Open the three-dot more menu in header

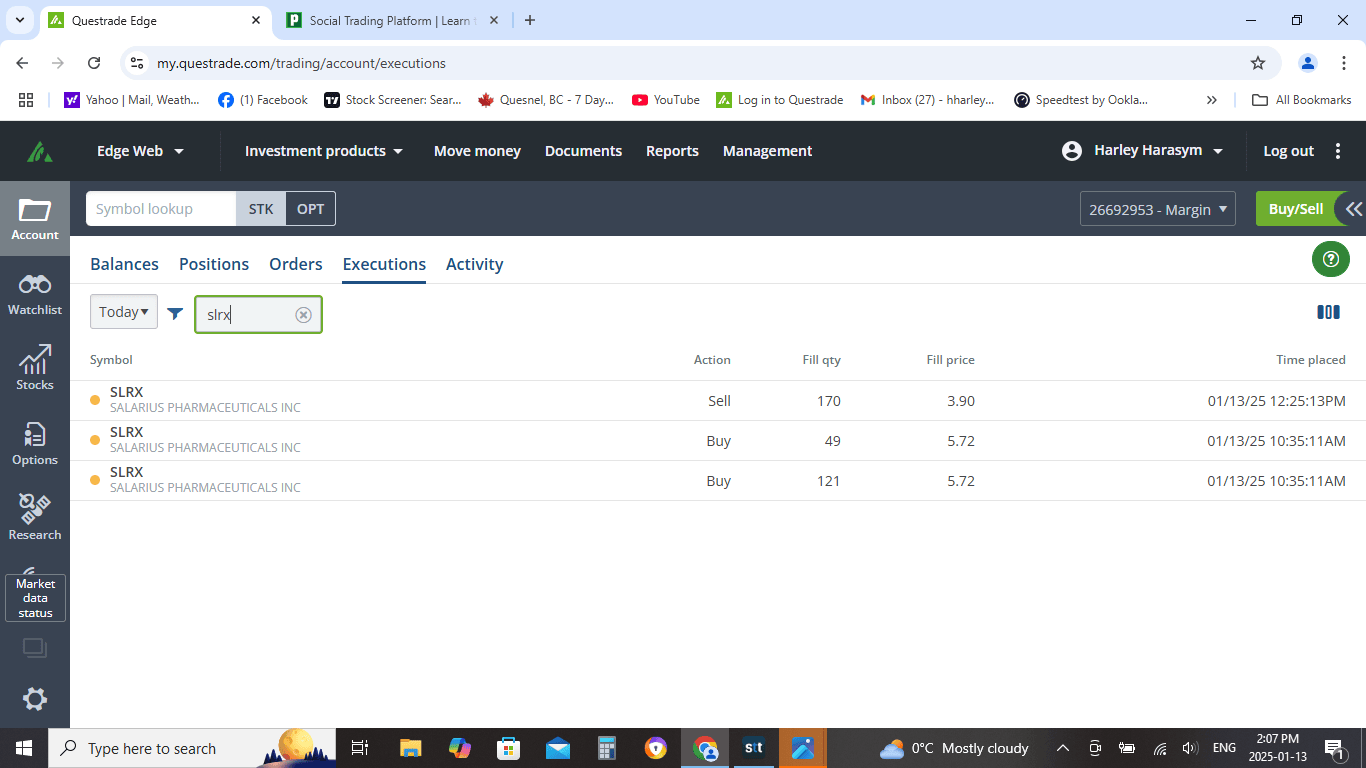click(x=1338, y=151)
